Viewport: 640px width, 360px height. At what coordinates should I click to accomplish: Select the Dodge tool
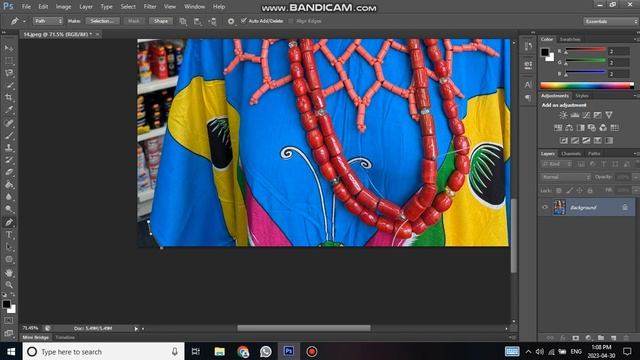pos(9,209)
